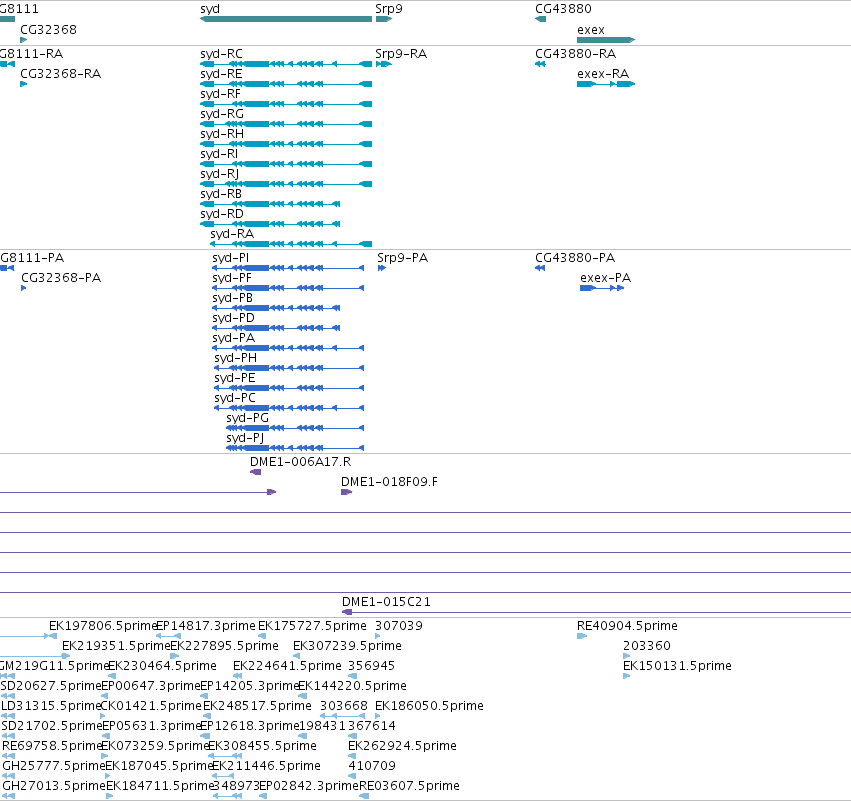Screen dimensions: 851x801
Task: Click the RE03607.5prime EST label
Action: [409, 786]
